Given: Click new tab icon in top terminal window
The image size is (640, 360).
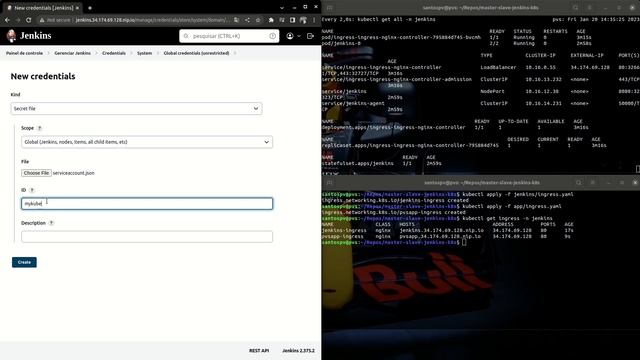Looking at the screenshot, I should tap(329, 7).
